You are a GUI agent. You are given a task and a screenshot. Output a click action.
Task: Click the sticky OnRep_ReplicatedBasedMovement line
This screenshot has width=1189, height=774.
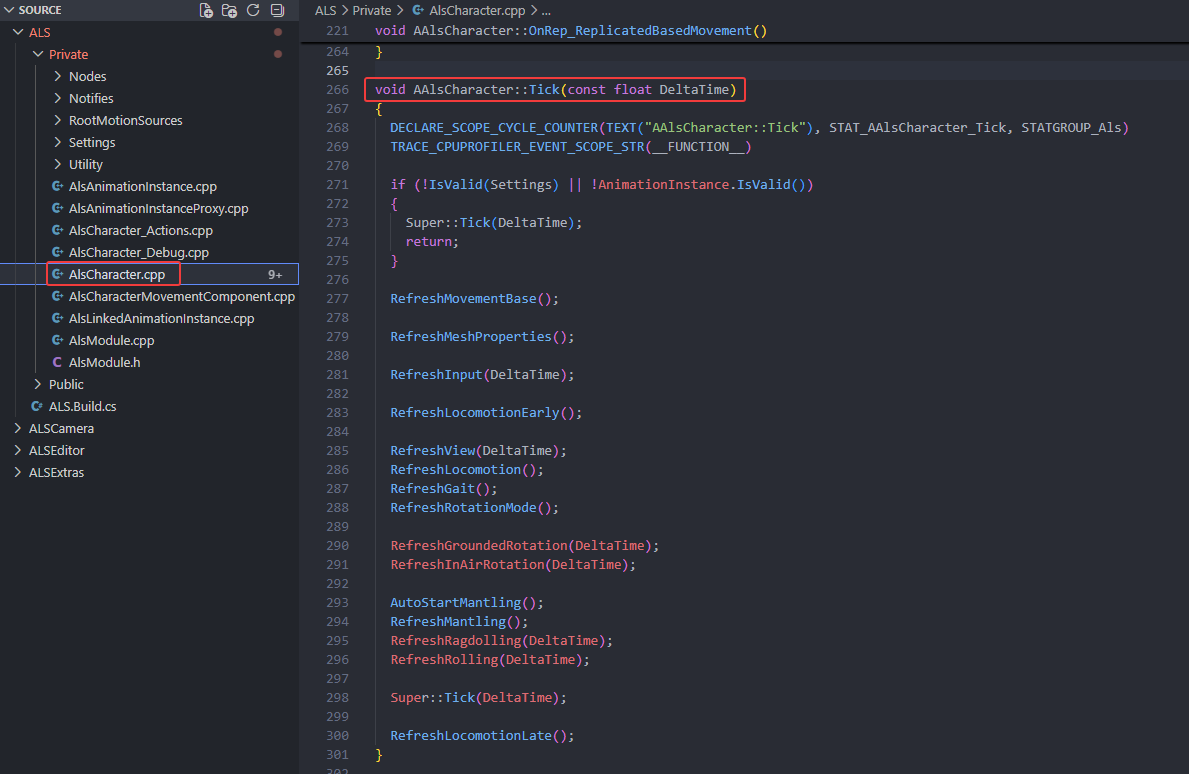pyautogui.click(x=571, y=30)
